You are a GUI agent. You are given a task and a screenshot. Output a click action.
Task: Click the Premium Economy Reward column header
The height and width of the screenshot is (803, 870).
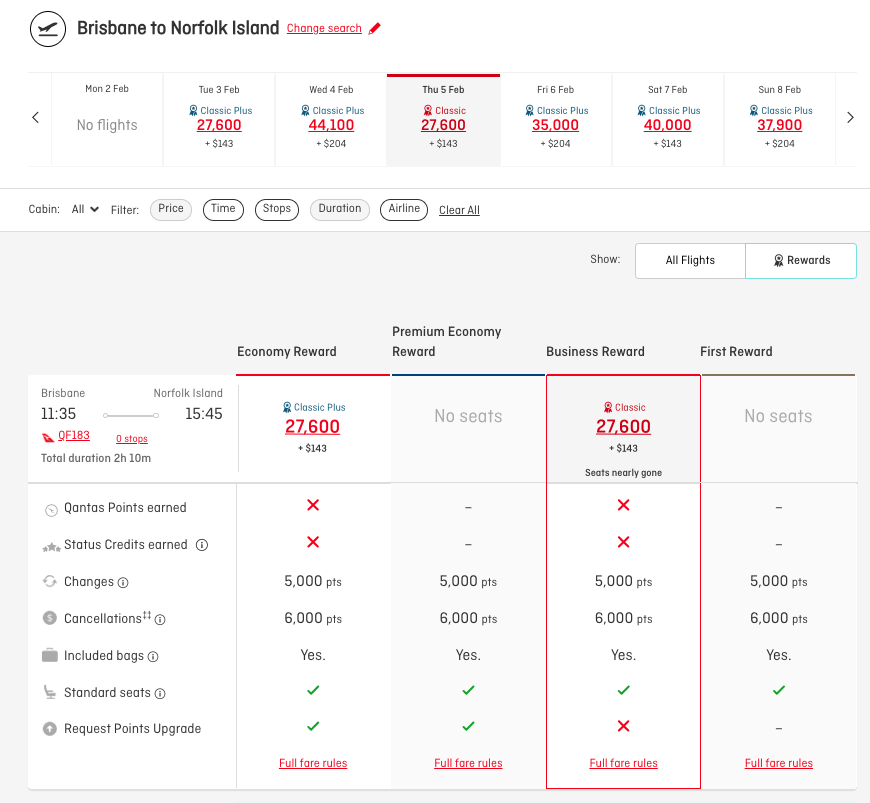click(x=447, y=341)
